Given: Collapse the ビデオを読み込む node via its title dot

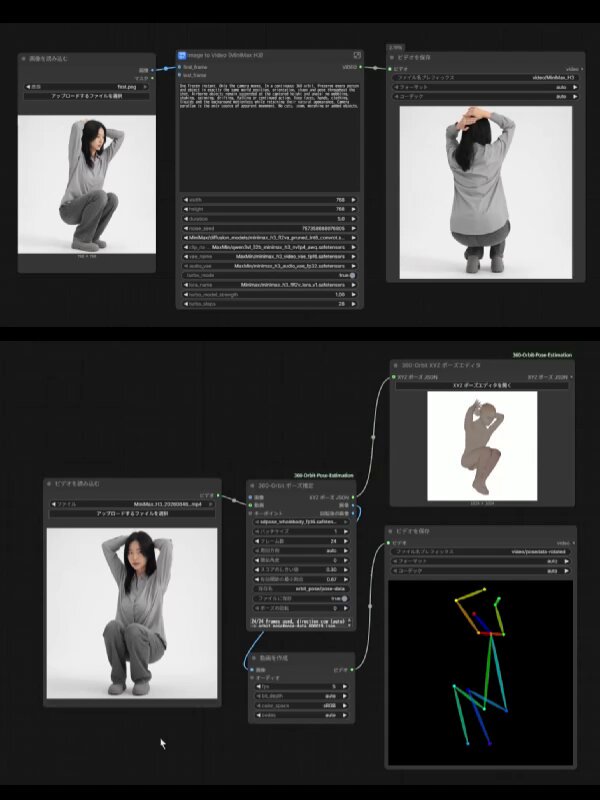Looking at the screenshot, I should tap(49, 484).
